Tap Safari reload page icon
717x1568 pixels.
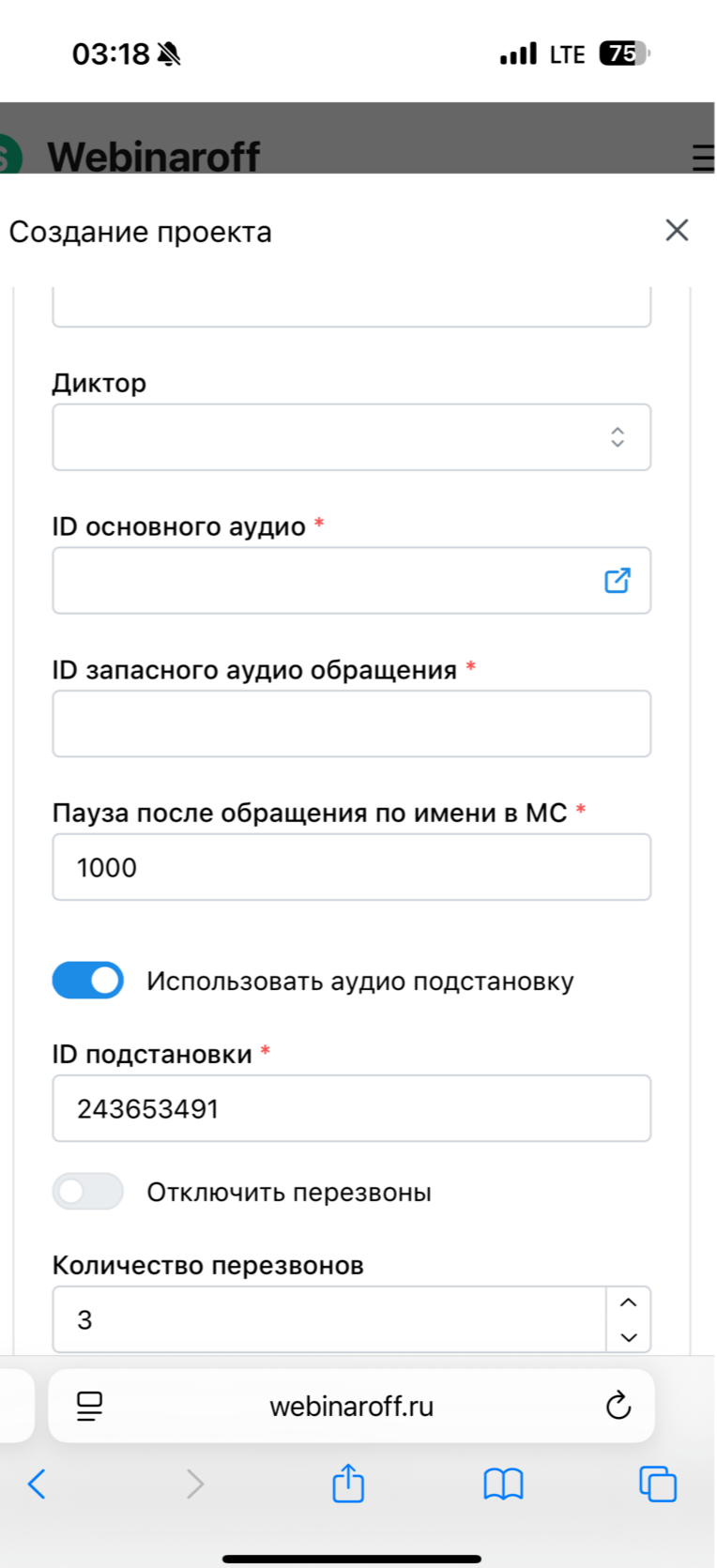618,1406
